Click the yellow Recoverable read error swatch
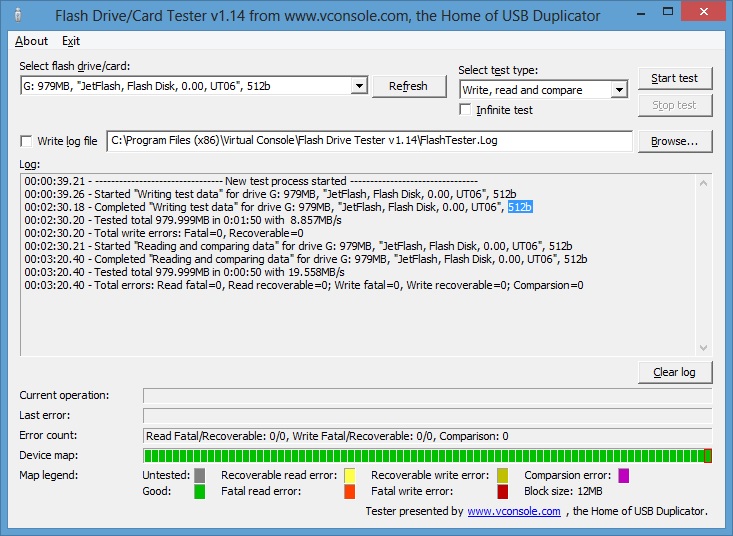733x536 pixels. tap(350, 475)
